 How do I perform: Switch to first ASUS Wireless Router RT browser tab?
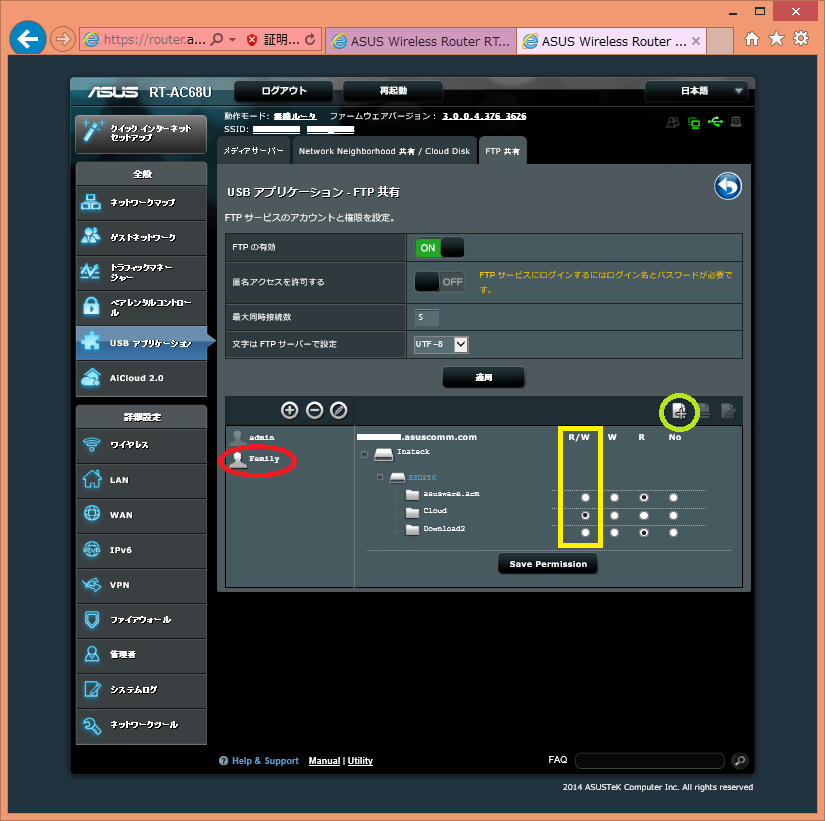click(420, 41)
